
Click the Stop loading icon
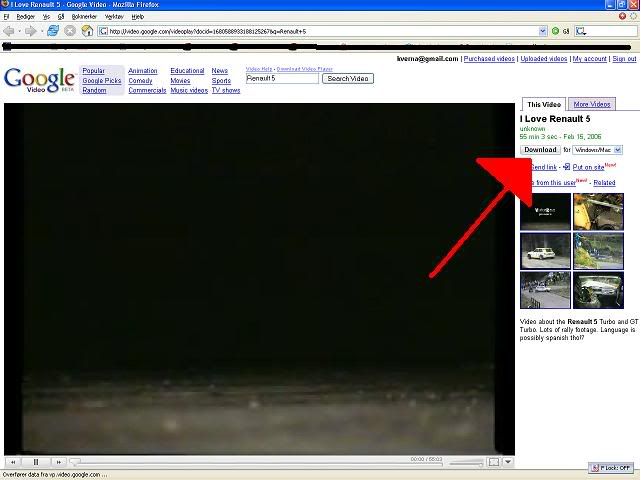(x=70, y=31)
